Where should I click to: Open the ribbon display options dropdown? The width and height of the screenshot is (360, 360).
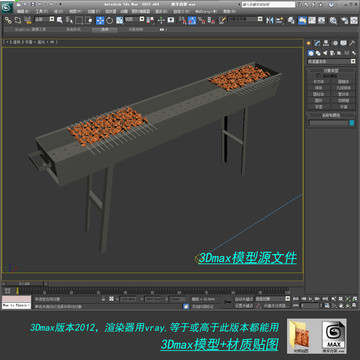tap(163, 29)
